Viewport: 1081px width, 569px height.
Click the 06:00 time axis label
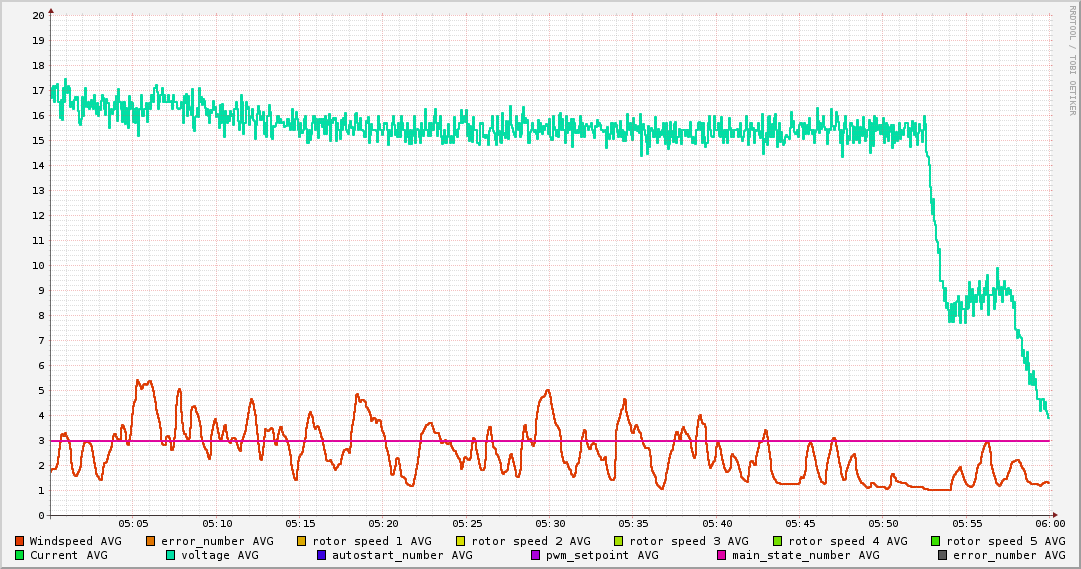point(1050,523)
